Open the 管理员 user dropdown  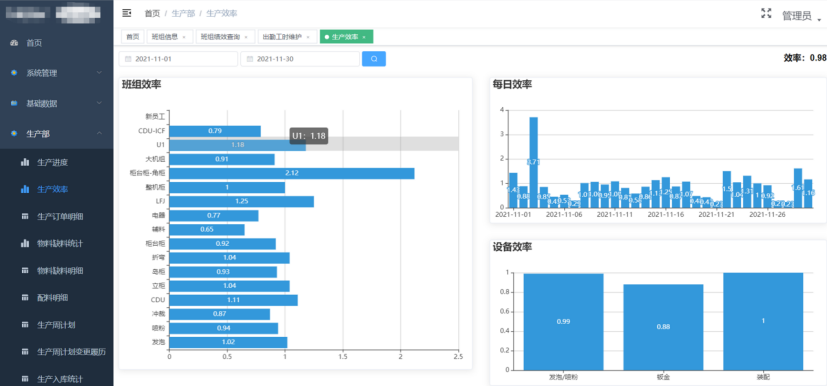801,16
